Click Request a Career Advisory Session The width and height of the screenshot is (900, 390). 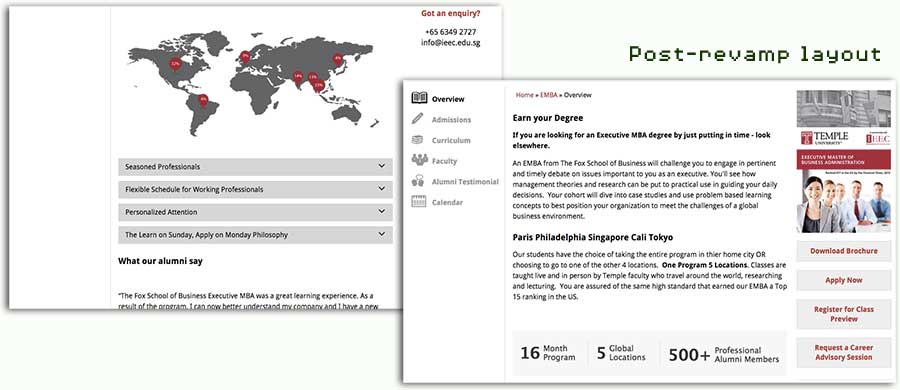(844, 352)
